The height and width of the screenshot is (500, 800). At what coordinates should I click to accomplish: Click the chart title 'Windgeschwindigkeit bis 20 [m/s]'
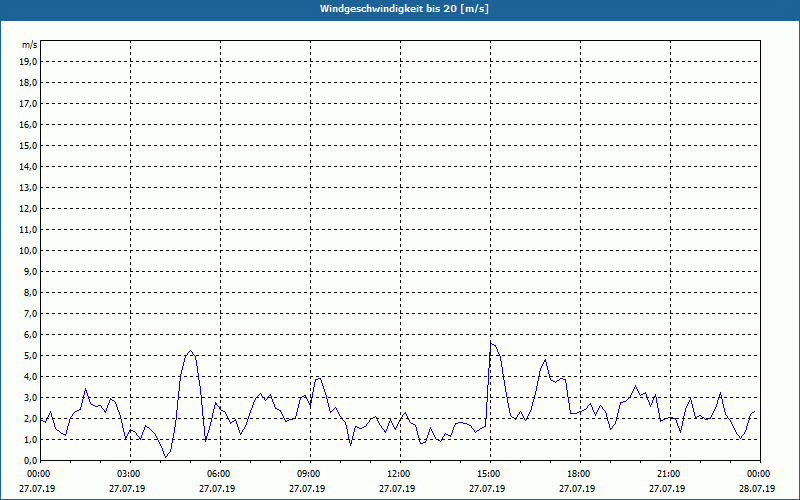click(x=404, y=9)
